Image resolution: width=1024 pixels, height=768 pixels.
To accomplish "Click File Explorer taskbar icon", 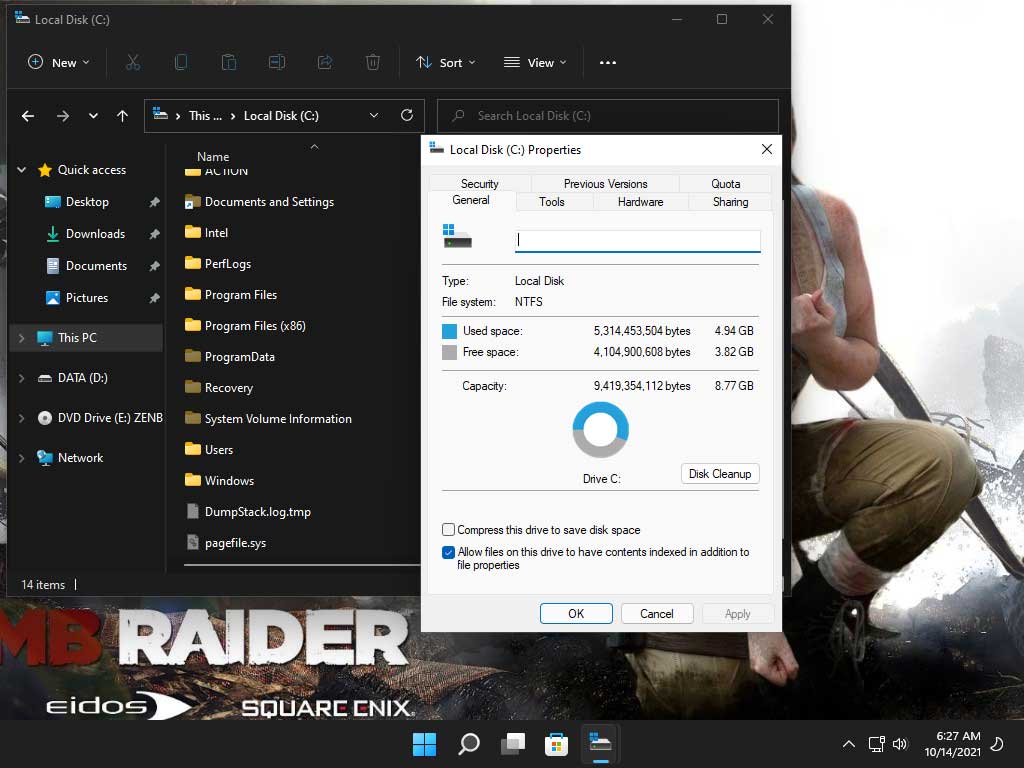I will 600,743.
